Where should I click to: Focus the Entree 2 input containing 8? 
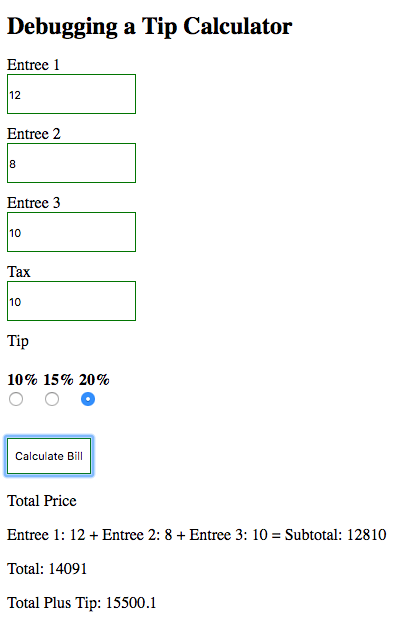[71, 163]
